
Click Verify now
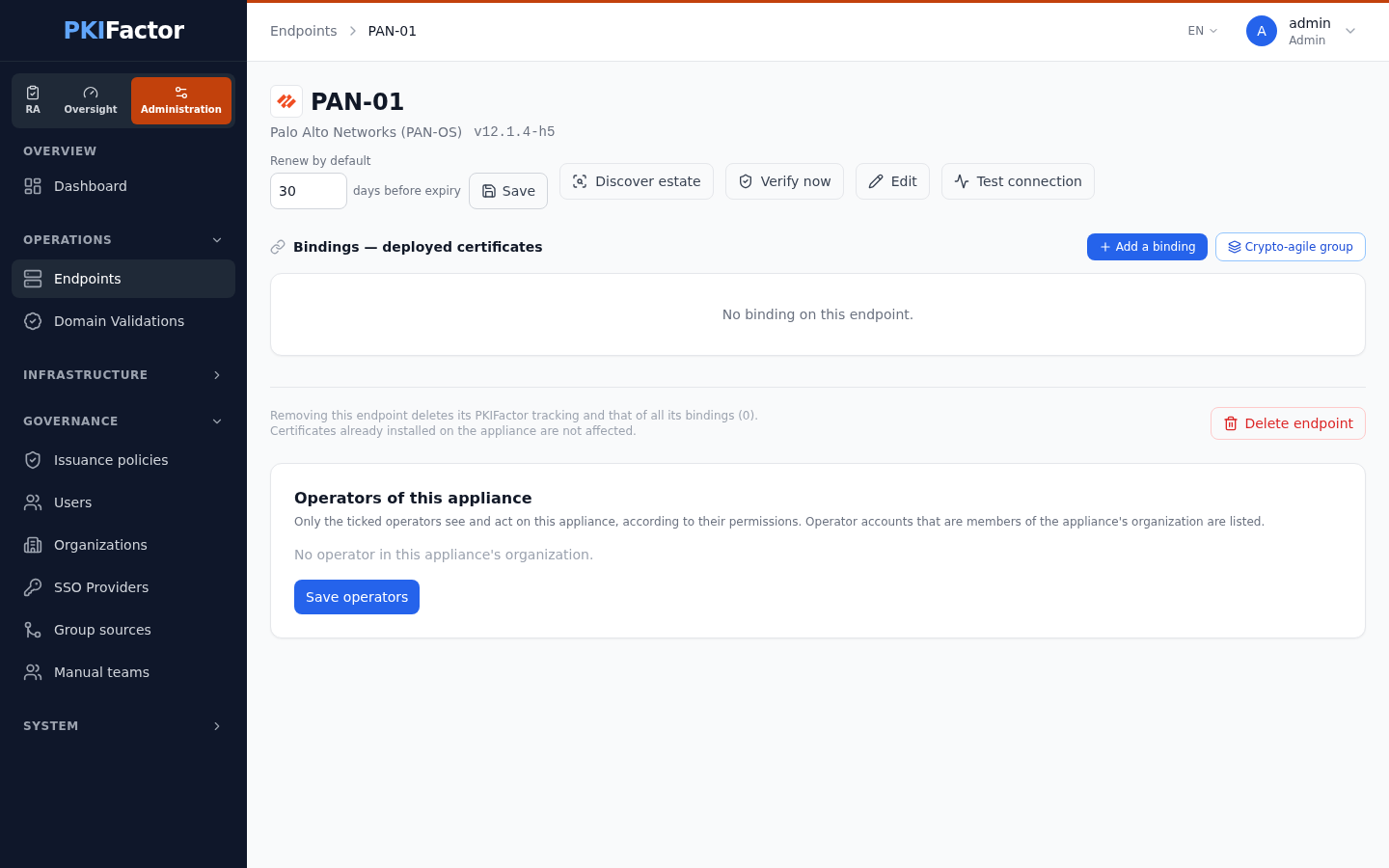[784, 181]
